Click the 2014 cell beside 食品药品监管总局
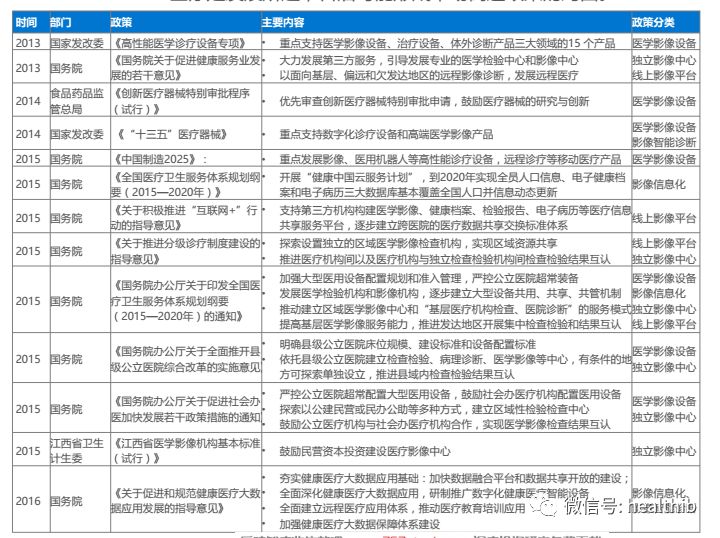This screenshot has width=720, height=538. [28, 101]
